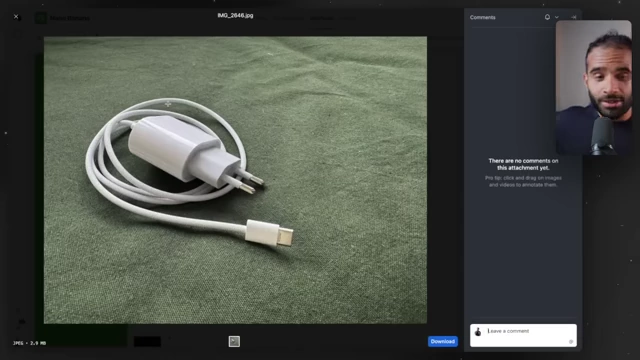Click the JPEG 2.9 MB file info text

pos(29,343)
